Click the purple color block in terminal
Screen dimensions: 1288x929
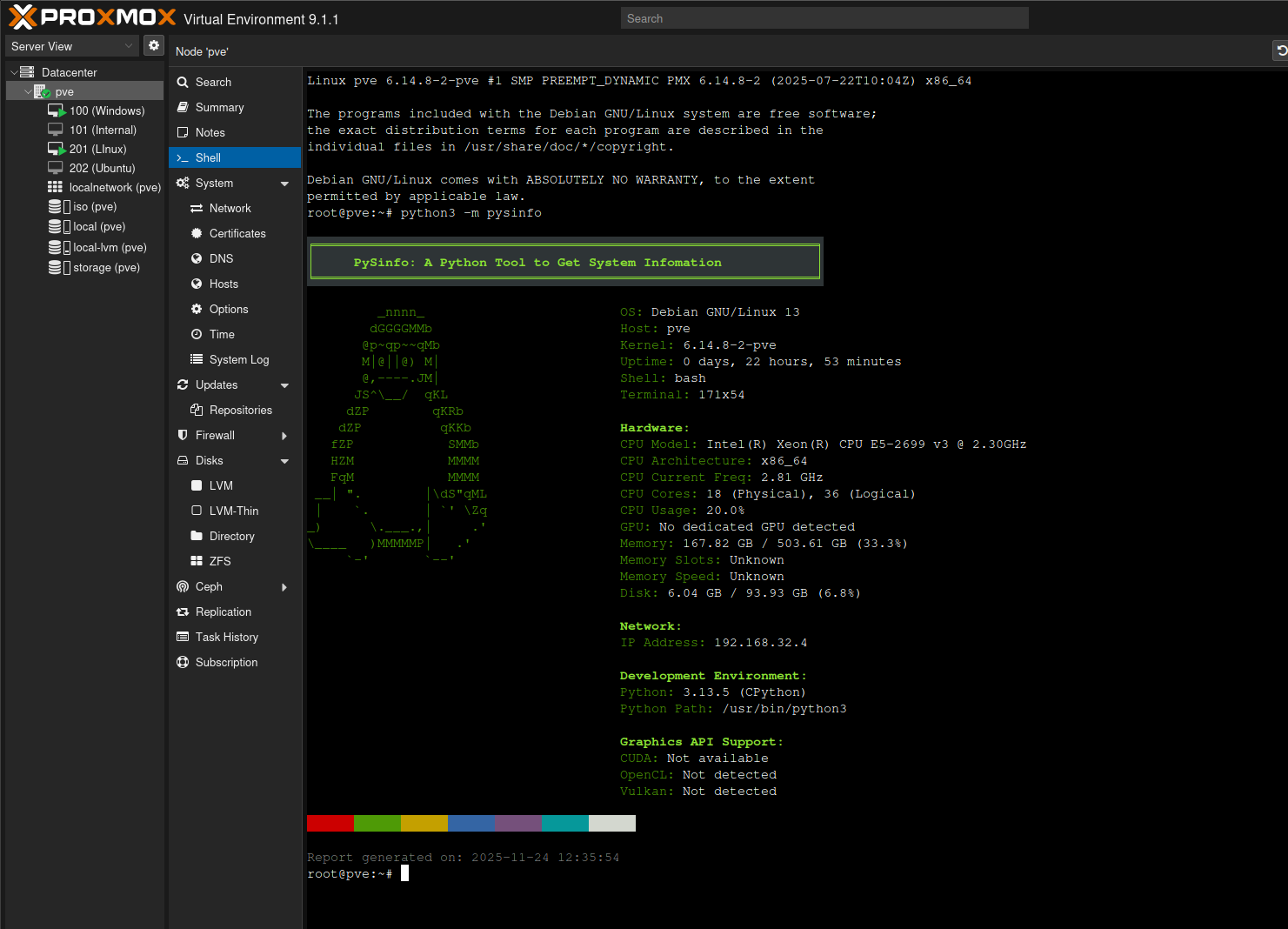click(518, 823)
